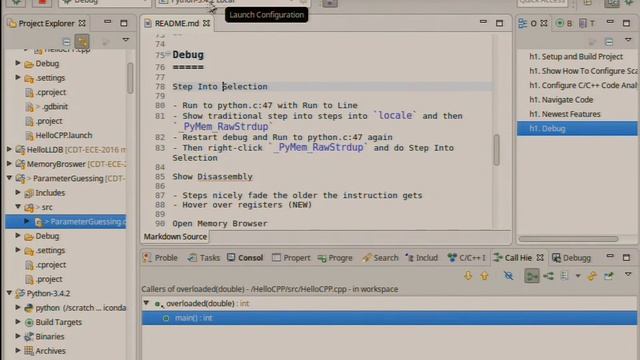Toggle Show Callees in Call Hierarchy

tap(549, 276)
